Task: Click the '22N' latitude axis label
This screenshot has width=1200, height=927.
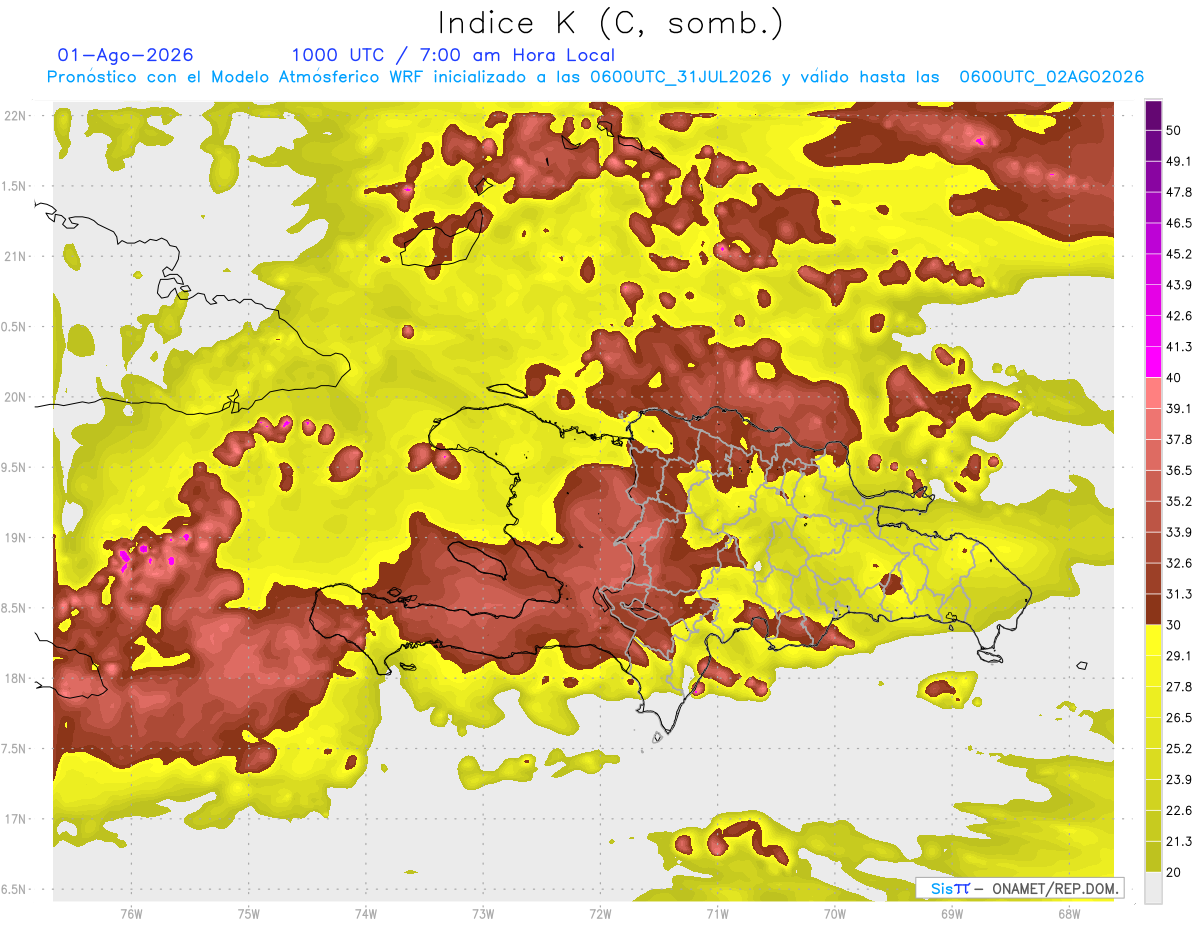Action: [x=17, y=116]
